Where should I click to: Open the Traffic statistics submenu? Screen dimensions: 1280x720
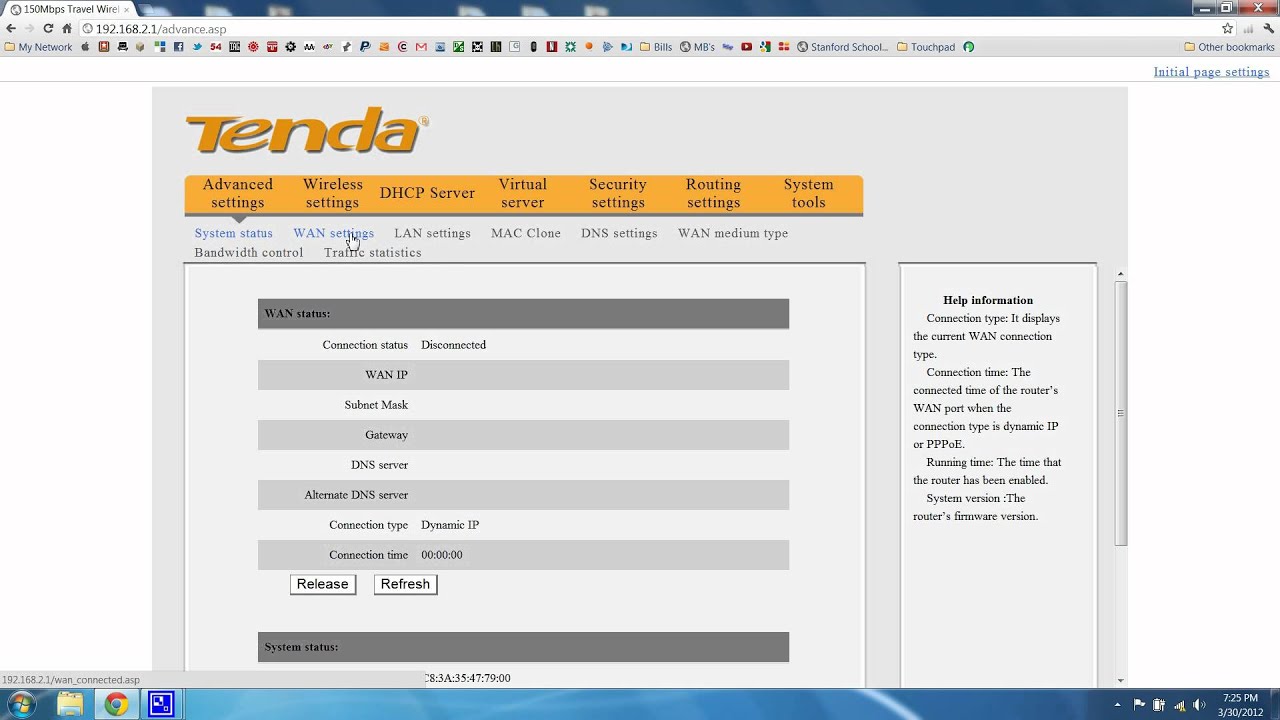[372, 253]
